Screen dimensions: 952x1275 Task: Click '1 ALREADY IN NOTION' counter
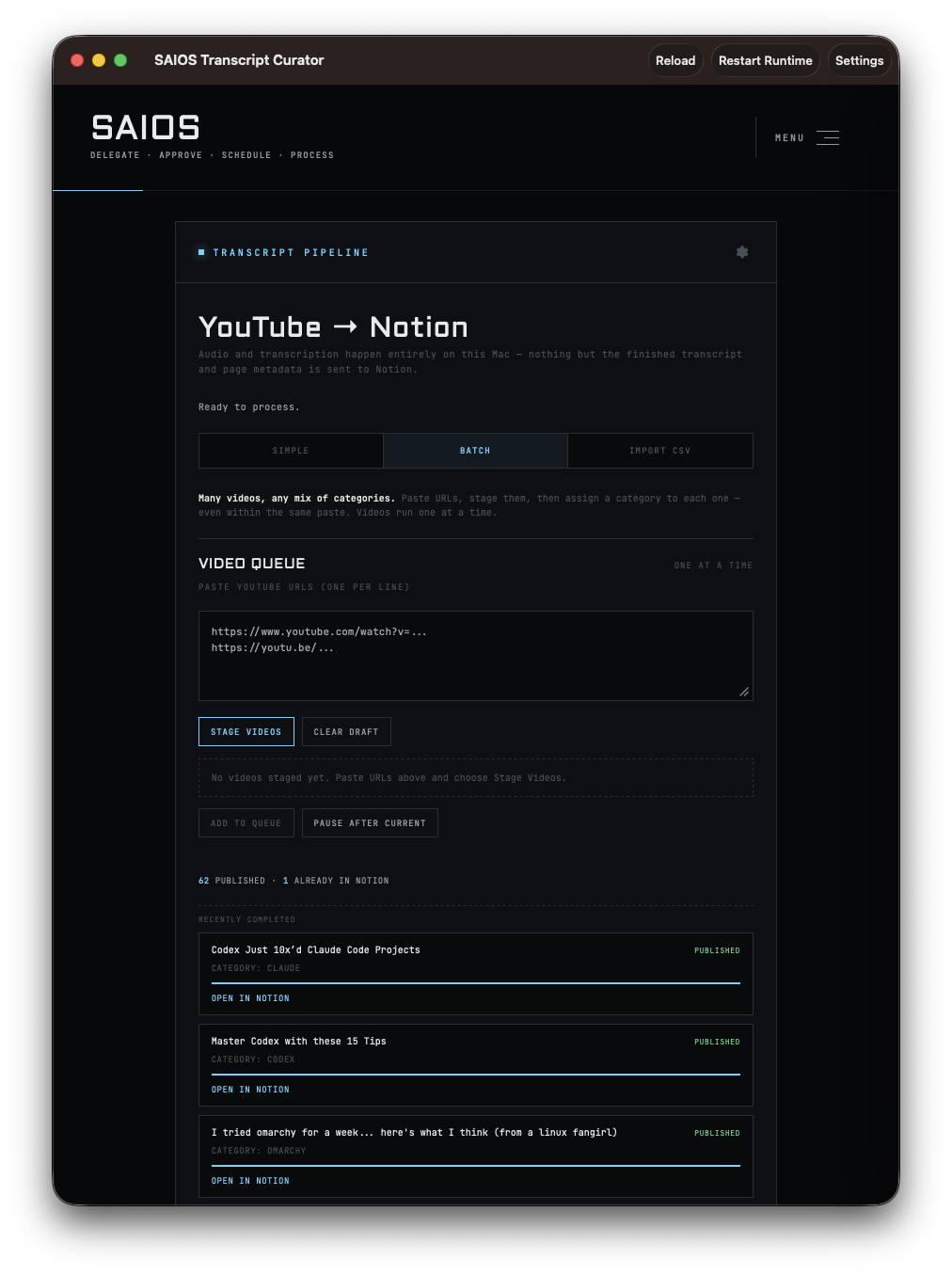coord(336,881)
